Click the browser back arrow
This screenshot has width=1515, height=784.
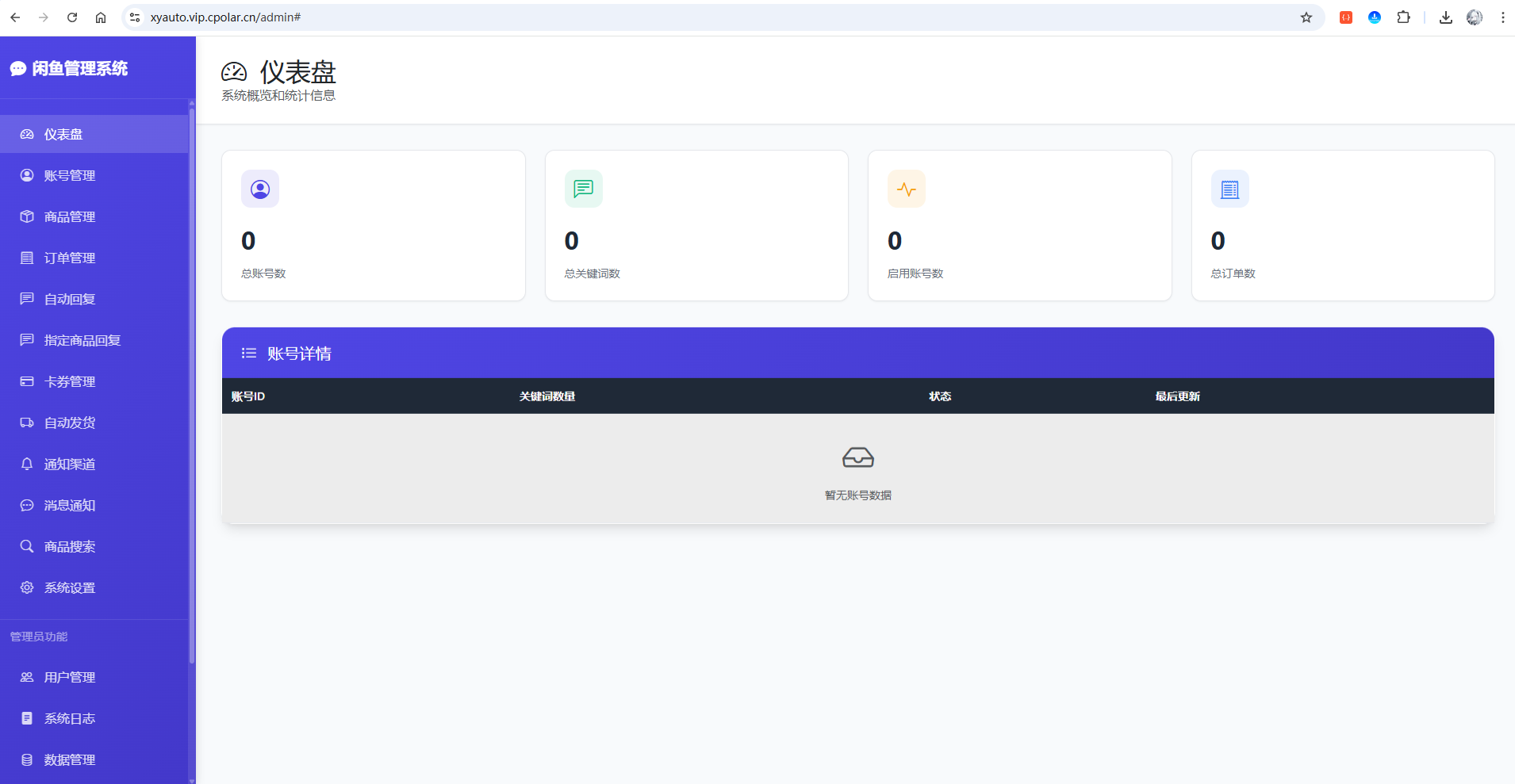coord(15,17)
